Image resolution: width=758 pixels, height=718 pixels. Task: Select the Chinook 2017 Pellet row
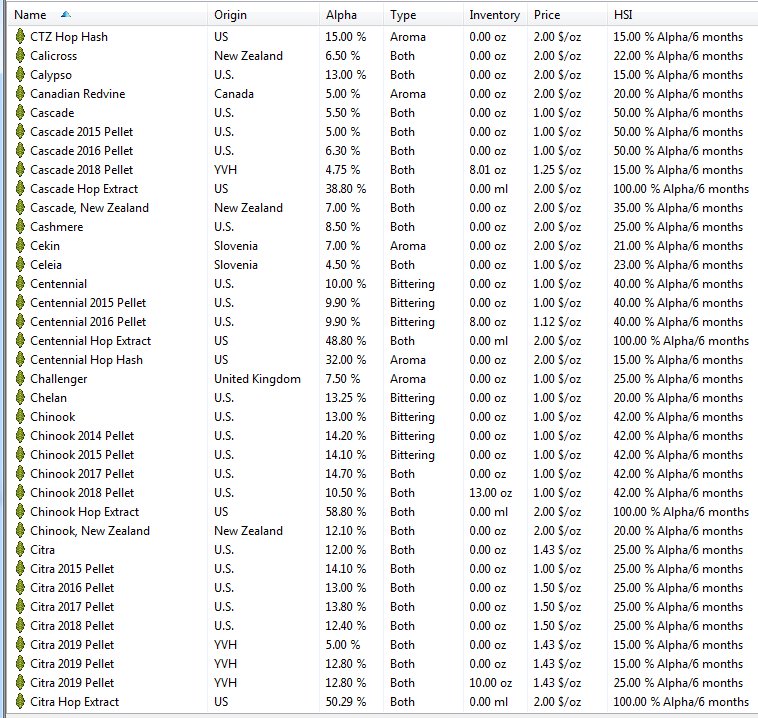pos(382,474)
